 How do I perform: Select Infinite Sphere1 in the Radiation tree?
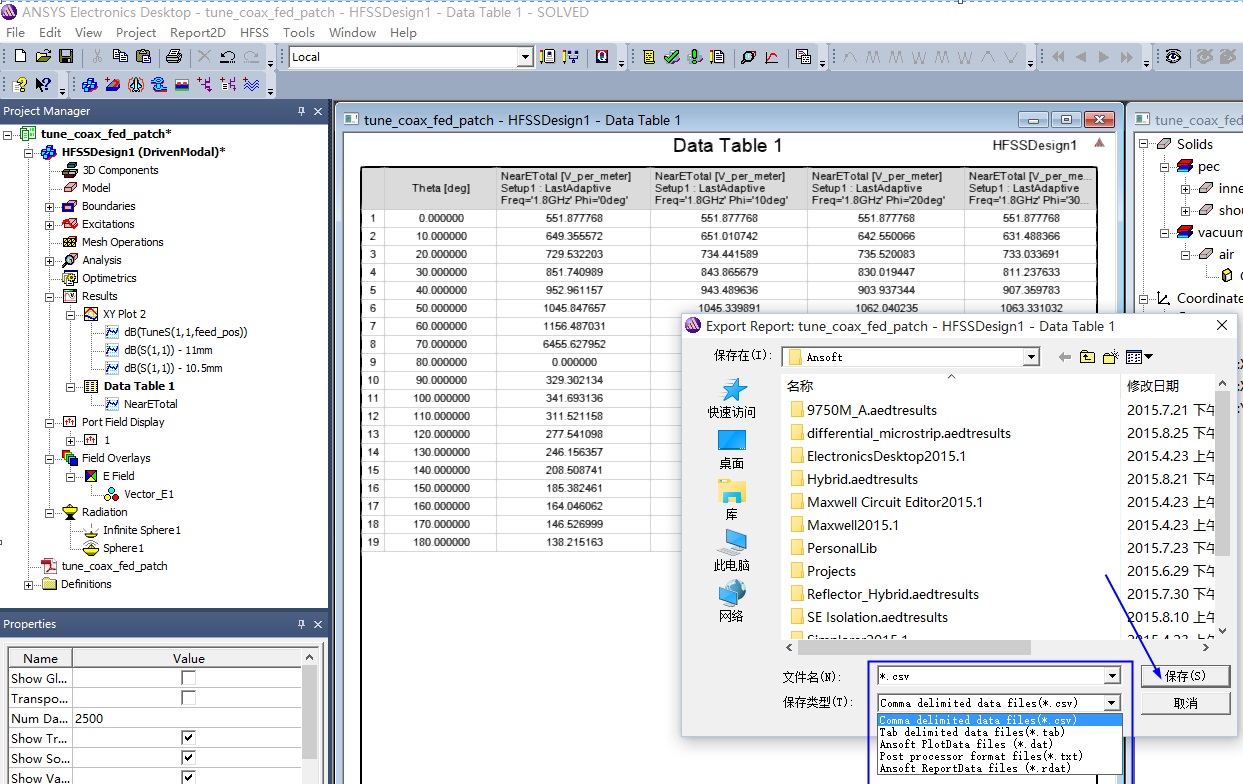tap(142, 530)
